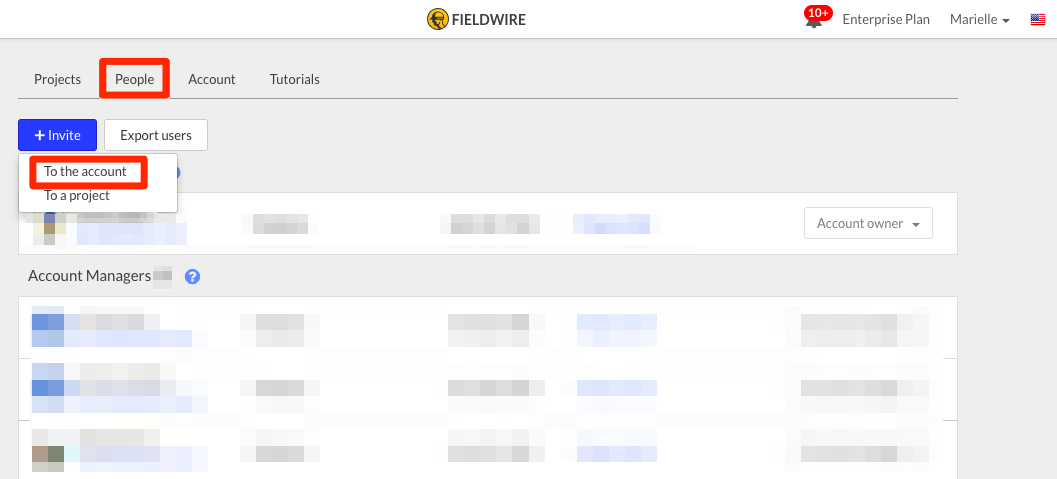Click the help icon beside Account Managers

coord(192,276)
